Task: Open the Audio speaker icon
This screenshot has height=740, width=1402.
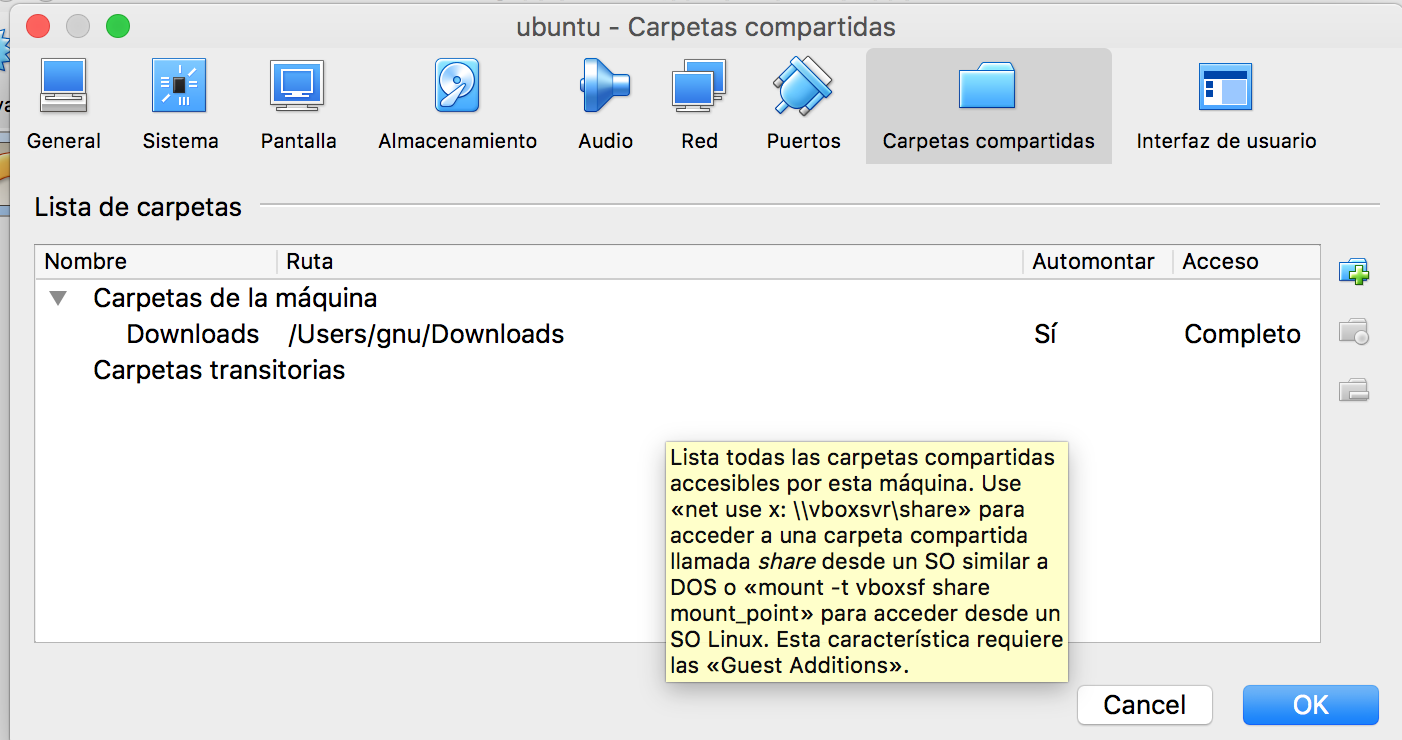Action: (605, 85)
